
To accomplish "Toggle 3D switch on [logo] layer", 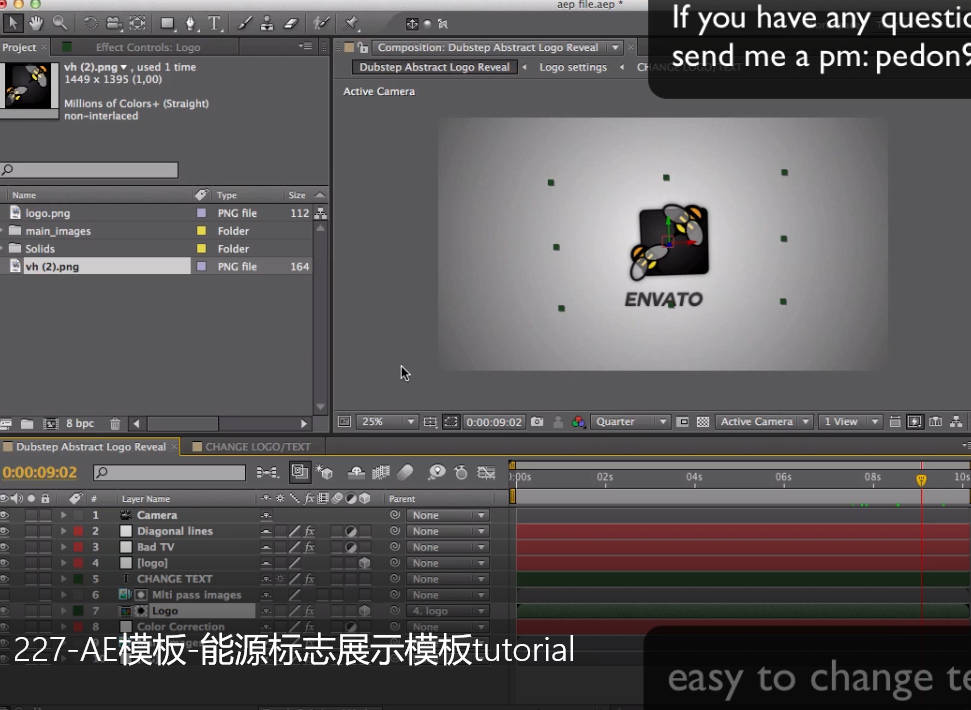I will click(365, 563).
